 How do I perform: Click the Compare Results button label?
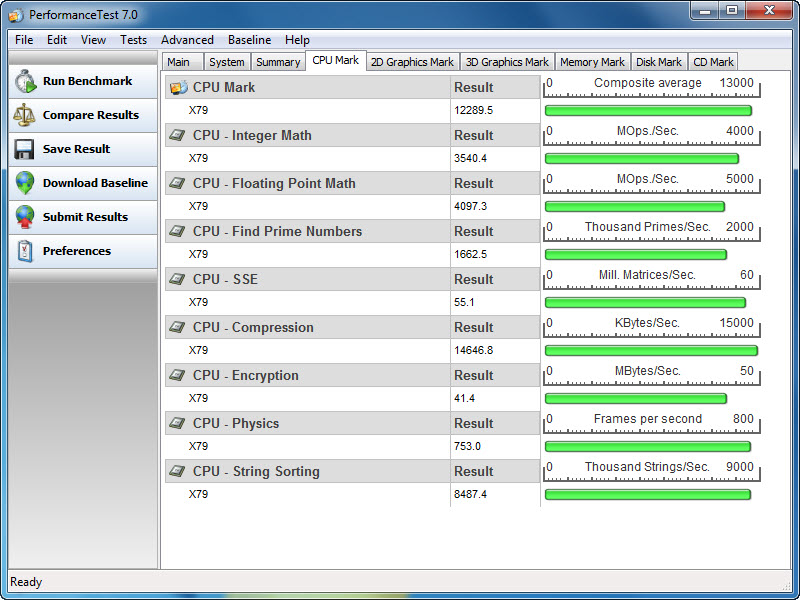[x=91, y=115]
